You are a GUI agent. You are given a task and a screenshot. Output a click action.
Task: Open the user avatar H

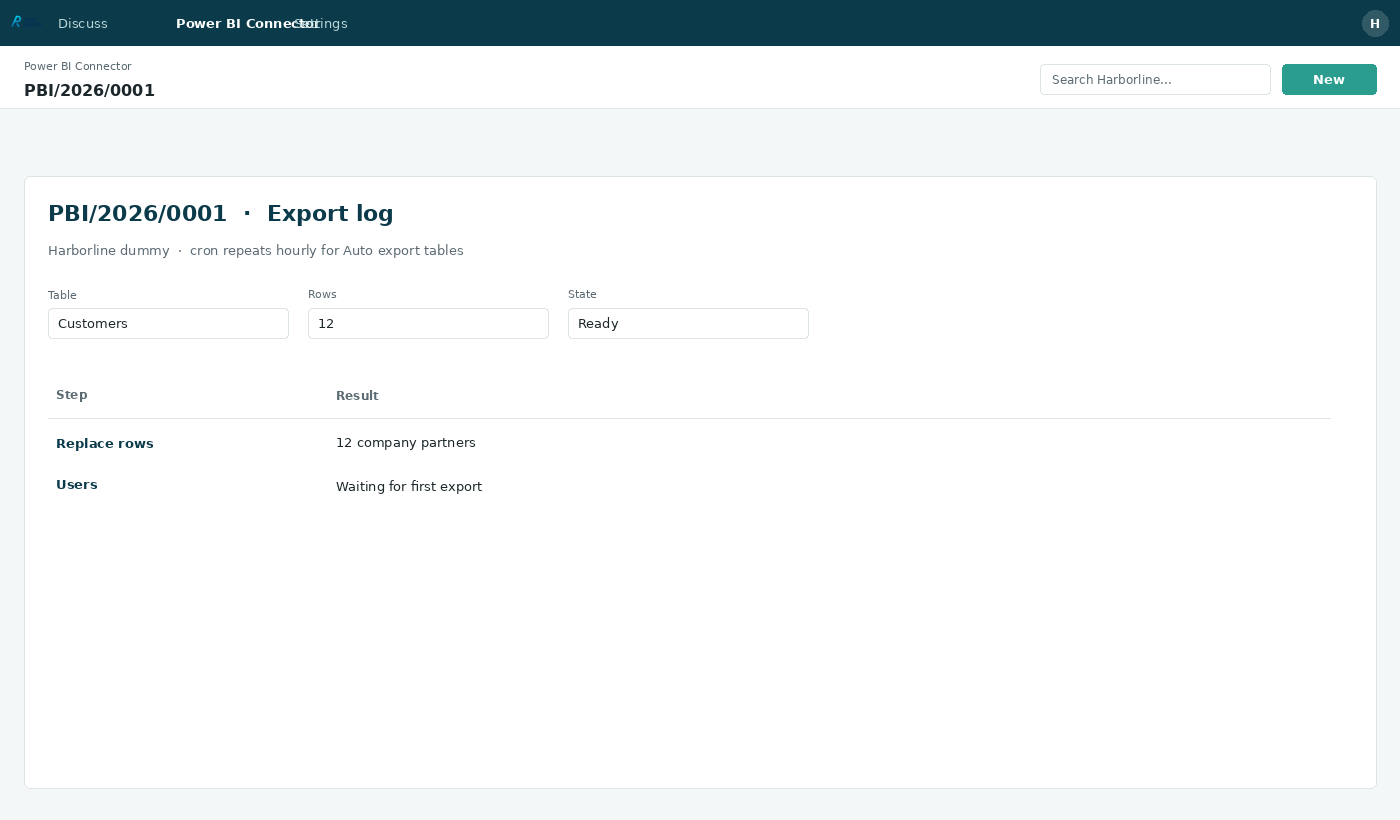1375,23
